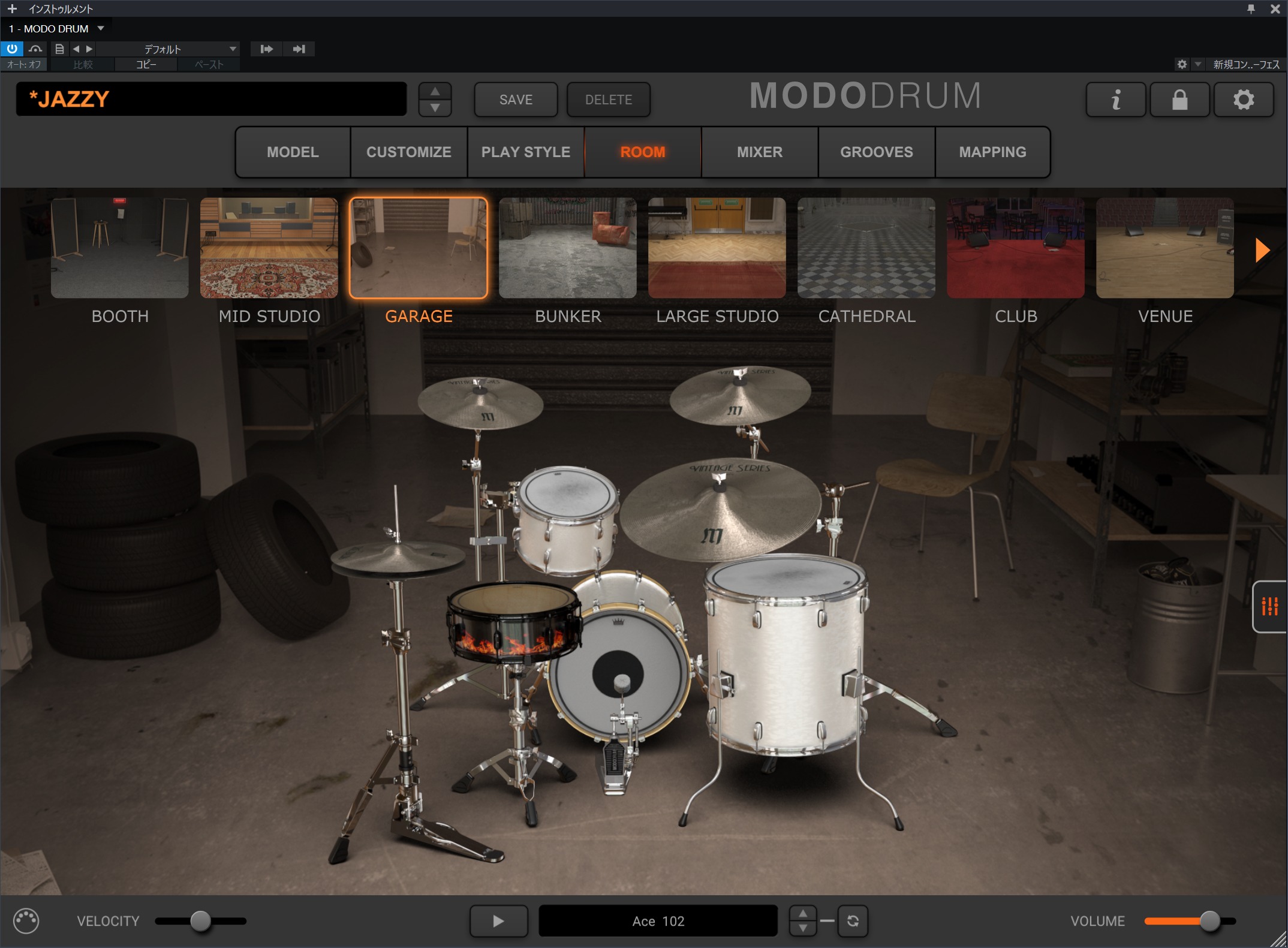Choose the CLUB room thumbnail
The height and width of the screenshot is (948, 1288).
(1016, 248)
